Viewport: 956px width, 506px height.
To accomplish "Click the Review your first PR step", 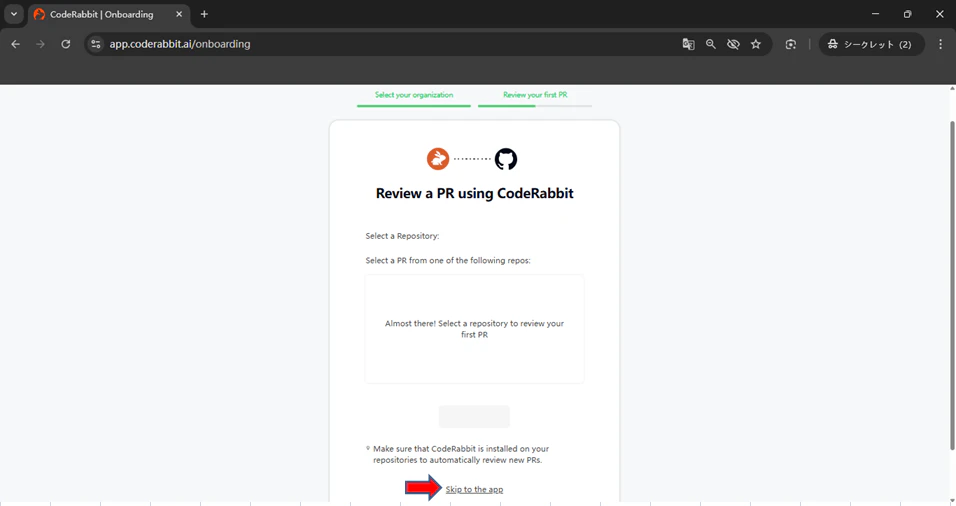I will click(x=535, y=95).
